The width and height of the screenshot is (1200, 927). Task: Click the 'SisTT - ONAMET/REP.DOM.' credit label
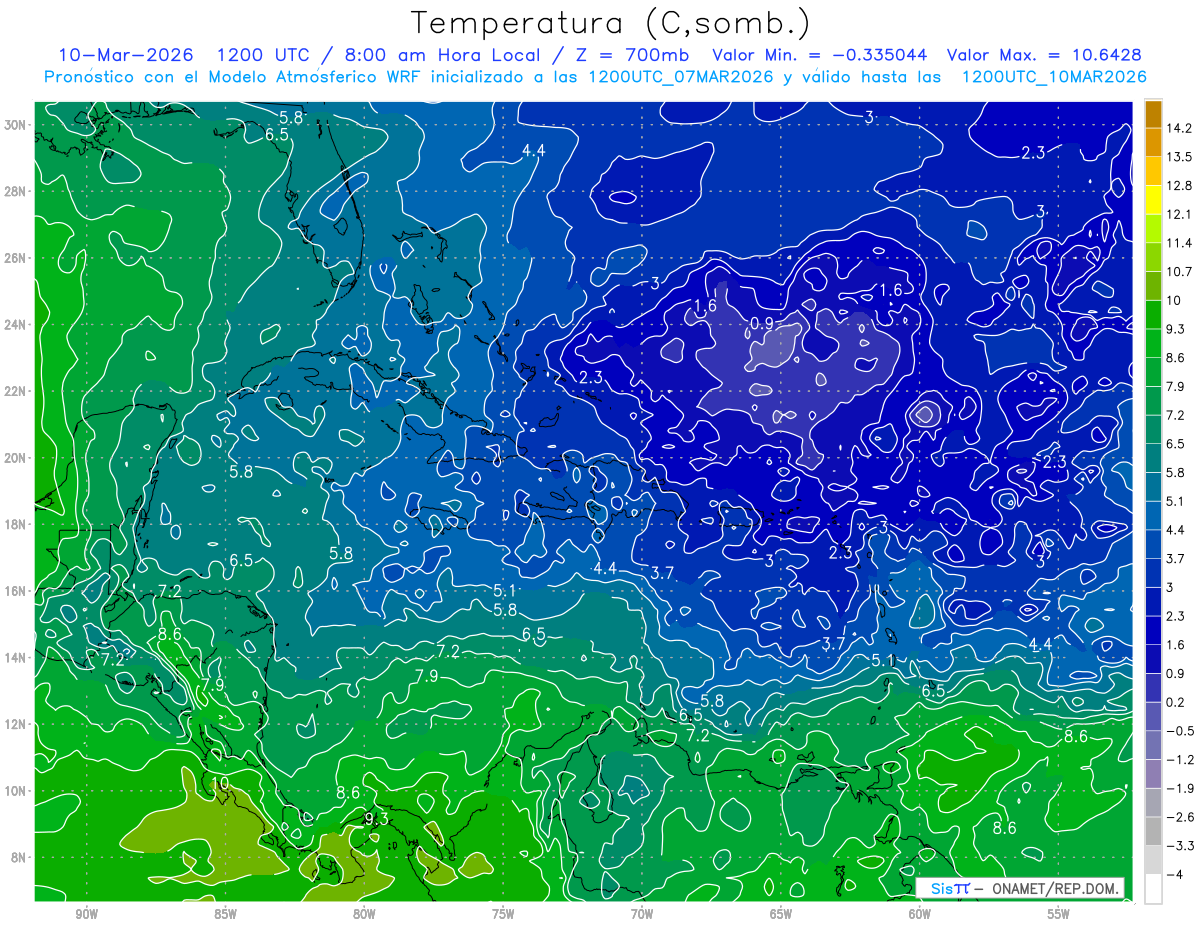[1020, 888]
